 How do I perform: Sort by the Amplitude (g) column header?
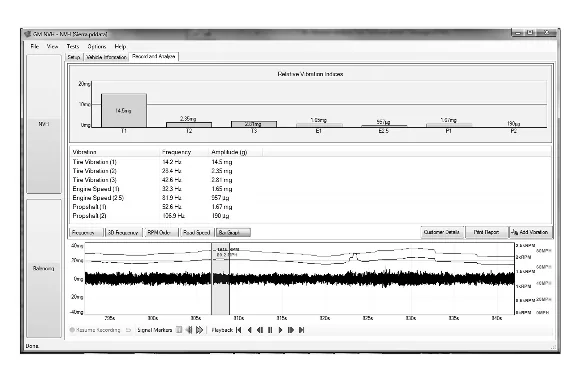236,152
